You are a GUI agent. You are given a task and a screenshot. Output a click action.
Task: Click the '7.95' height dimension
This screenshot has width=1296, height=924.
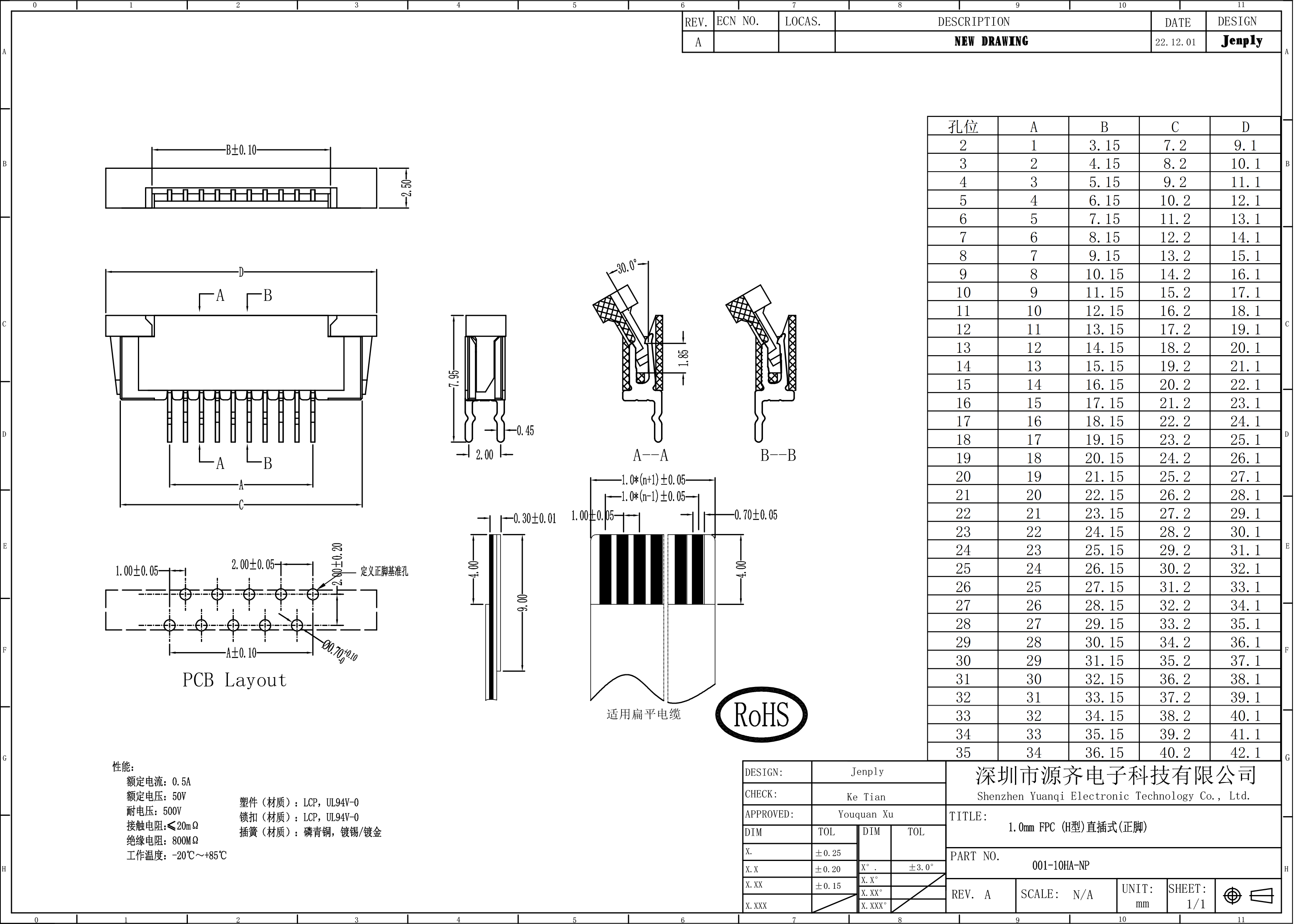(x=453, y=379)
